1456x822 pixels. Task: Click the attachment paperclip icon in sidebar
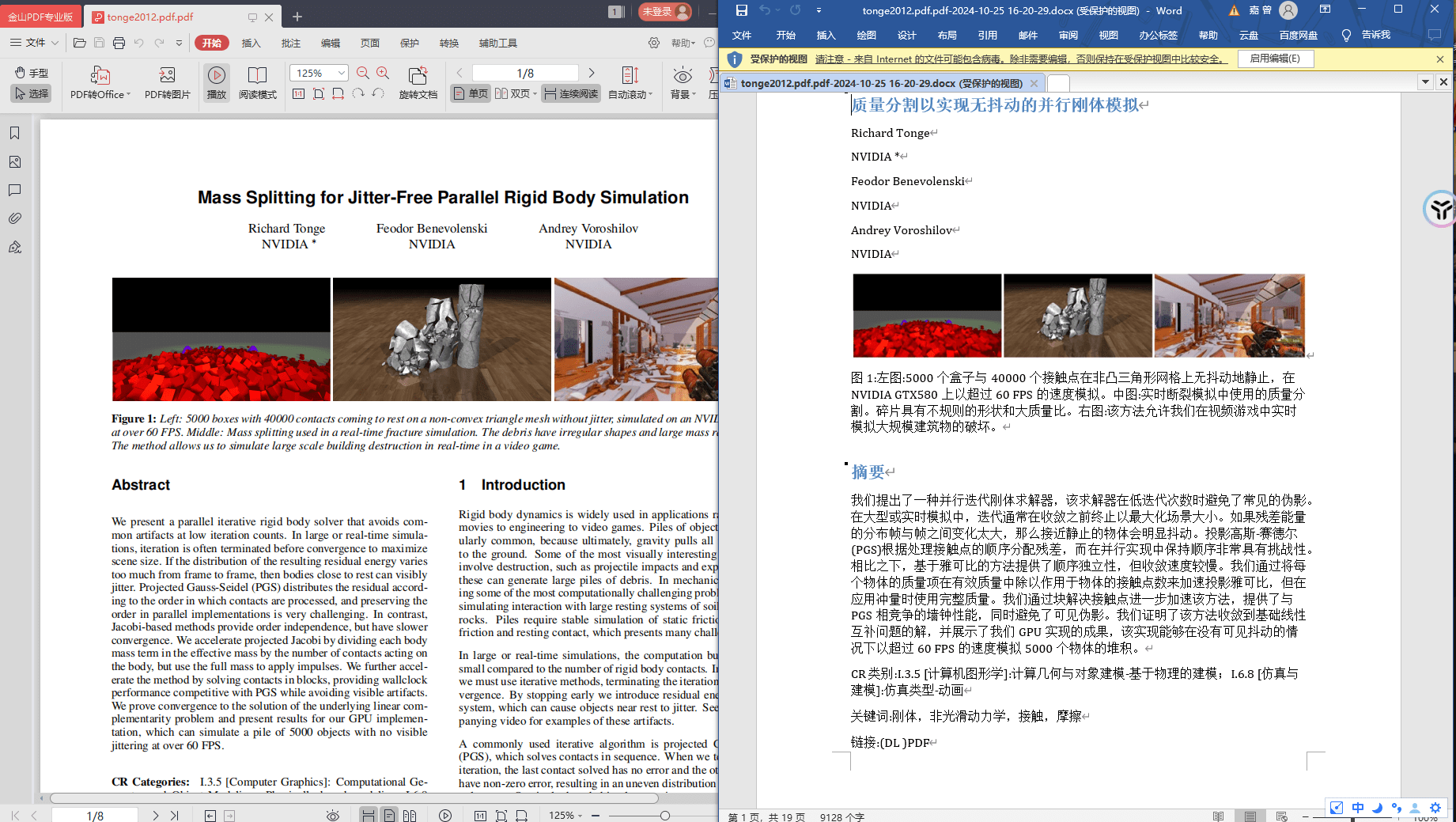point(14,218)
